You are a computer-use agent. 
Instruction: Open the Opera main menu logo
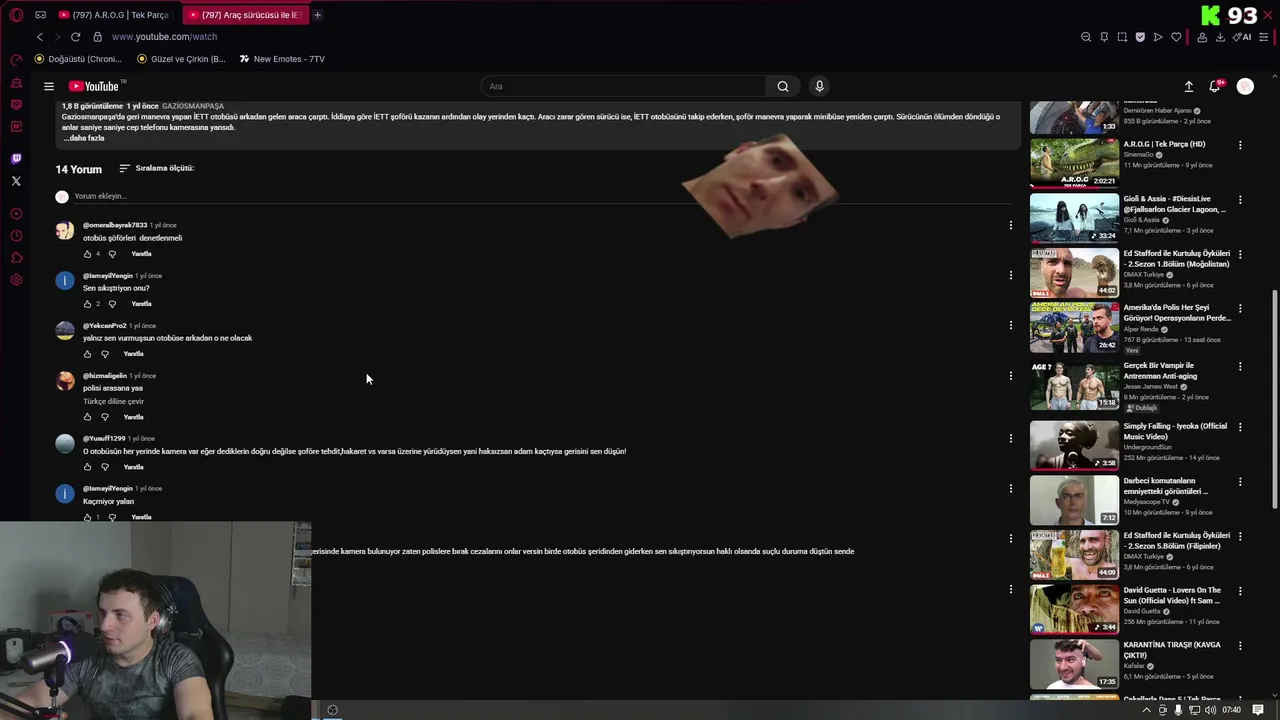pyautogui.click(x=16, y=15)
